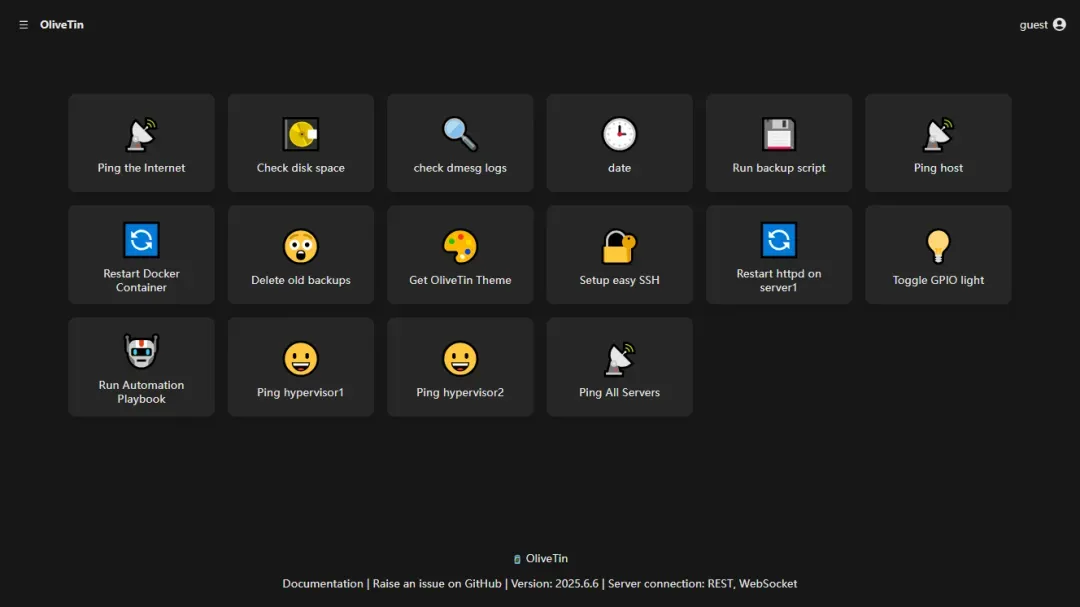1080x607 pixels.
Task: Click the Check disk space label
Action: (301, 168)
